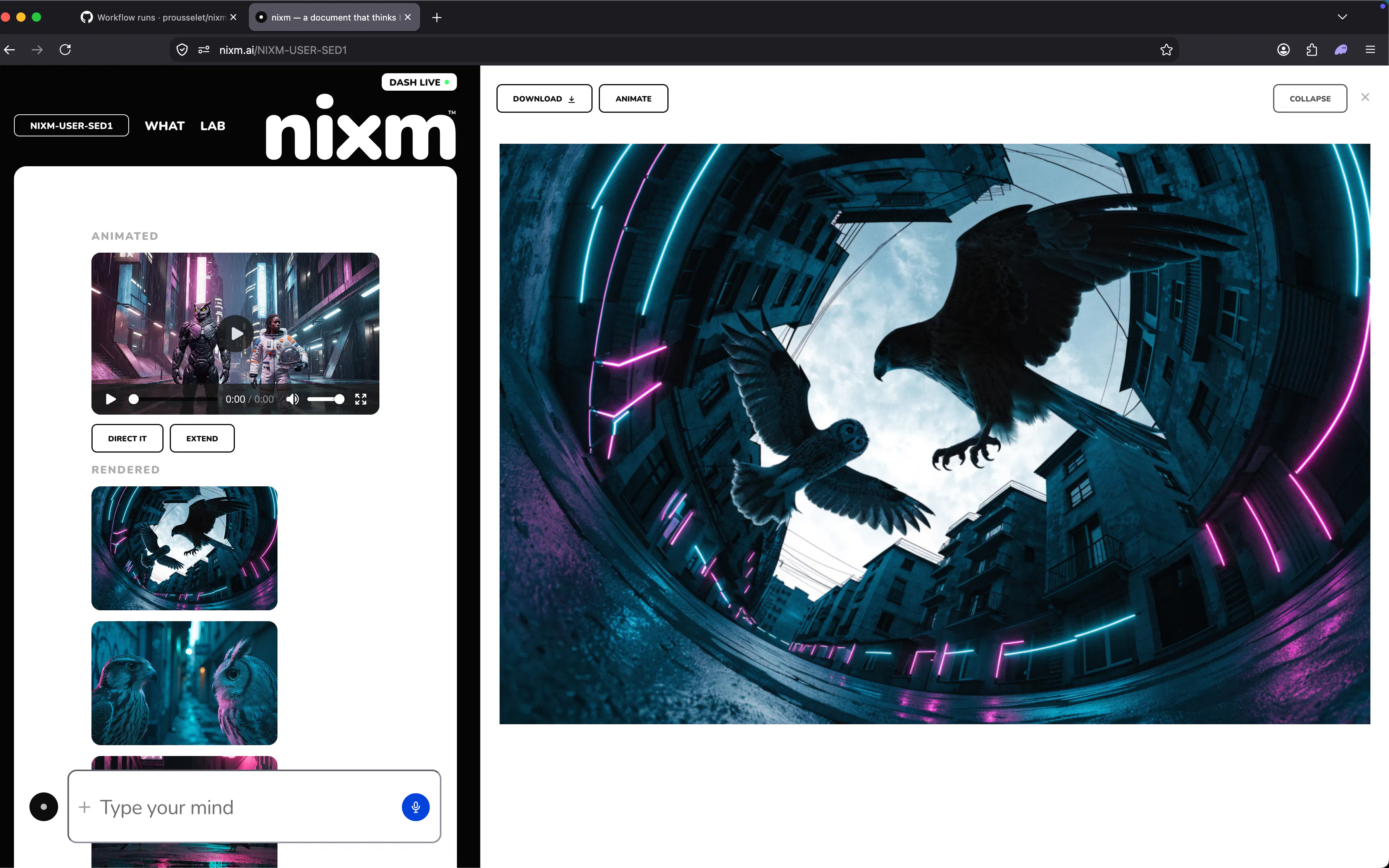Bookmark this page with the star icon
Screen dimensions: 1389x868
click(x=1166, y=50)
